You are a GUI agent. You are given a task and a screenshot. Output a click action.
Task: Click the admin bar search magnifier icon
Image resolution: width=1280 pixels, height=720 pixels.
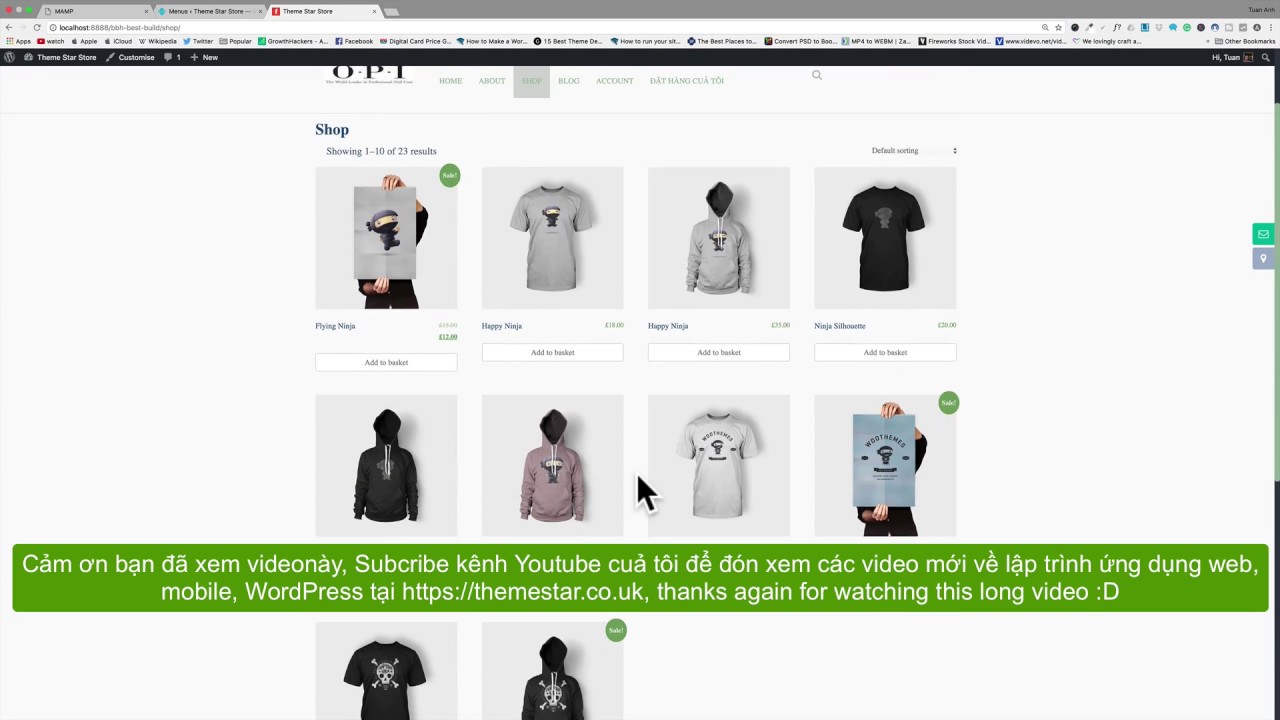(1268, 57)
